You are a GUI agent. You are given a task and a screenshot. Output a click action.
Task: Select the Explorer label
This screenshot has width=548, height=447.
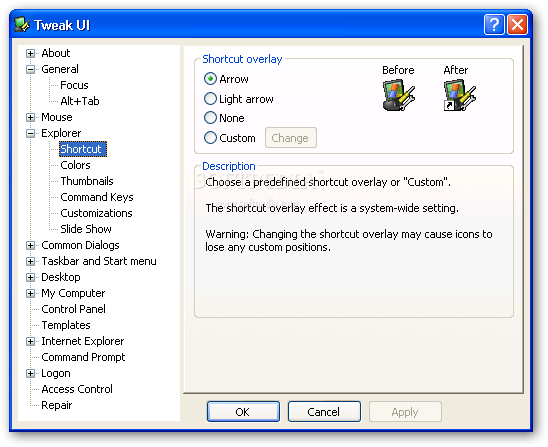tap(61, 134)
